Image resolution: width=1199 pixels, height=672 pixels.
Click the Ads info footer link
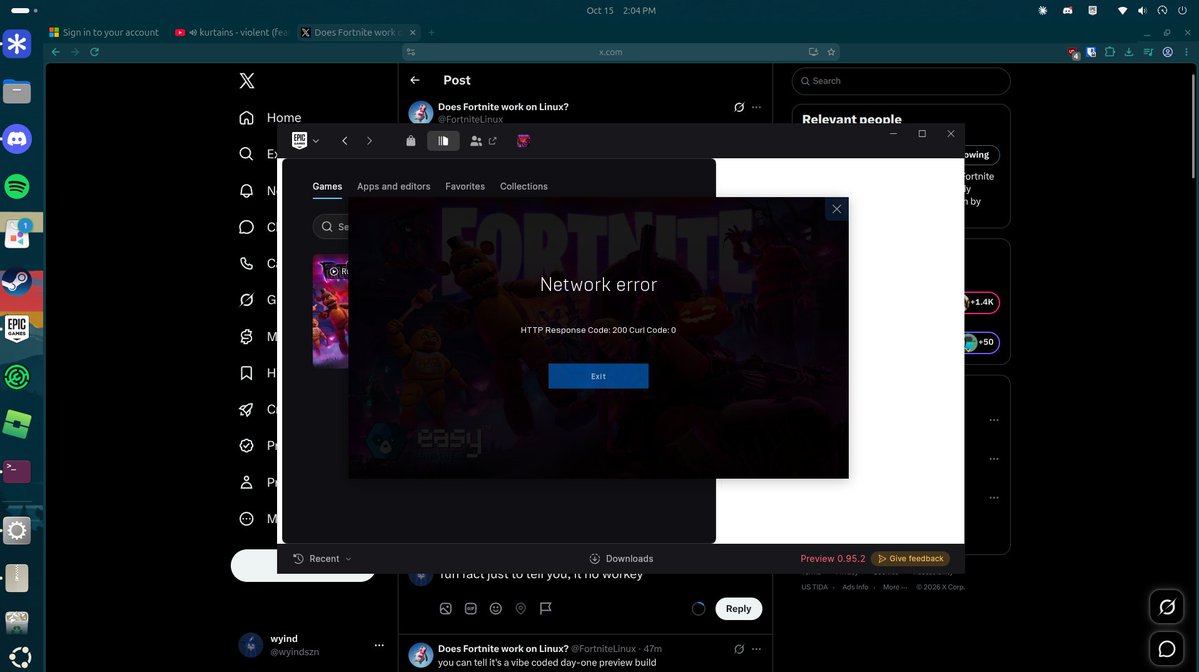click(855, 587)
